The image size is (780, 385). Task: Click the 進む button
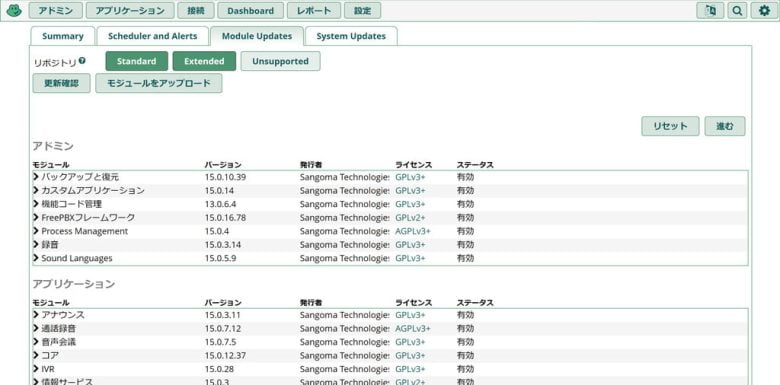tap(725, 126)
